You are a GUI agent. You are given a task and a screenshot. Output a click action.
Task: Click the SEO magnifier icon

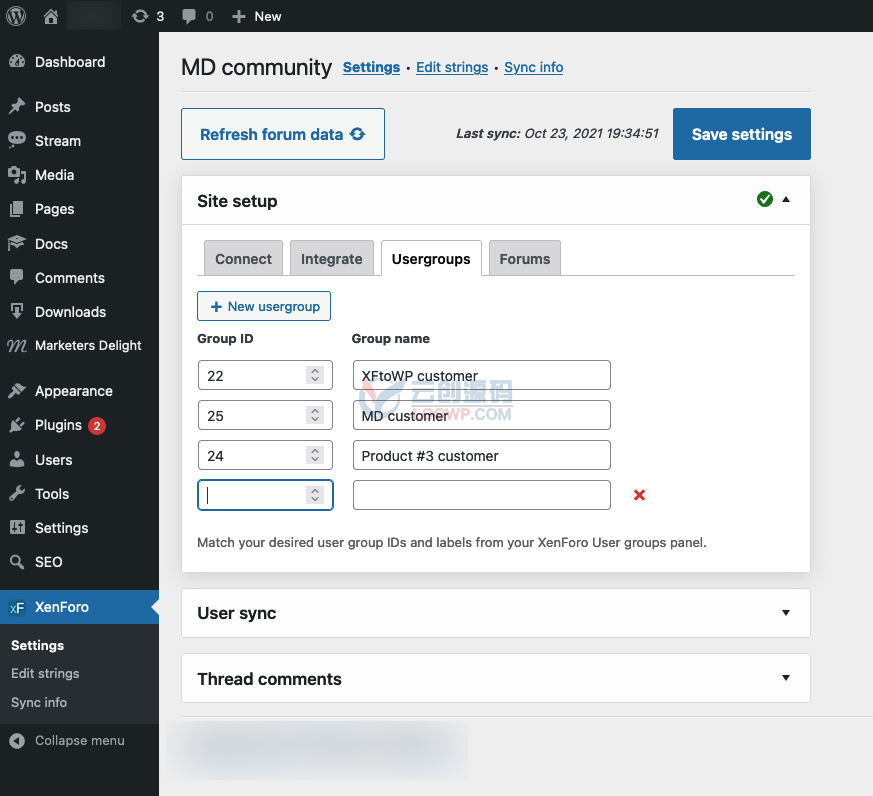pos(17,562)
